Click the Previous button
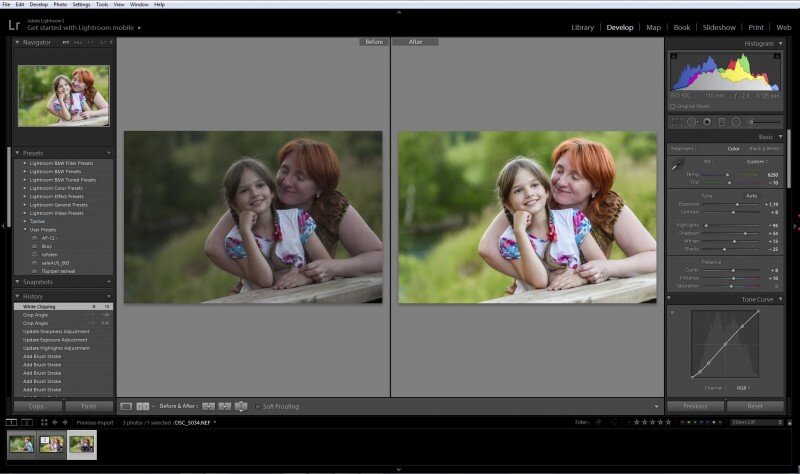 tap(695, 406)
